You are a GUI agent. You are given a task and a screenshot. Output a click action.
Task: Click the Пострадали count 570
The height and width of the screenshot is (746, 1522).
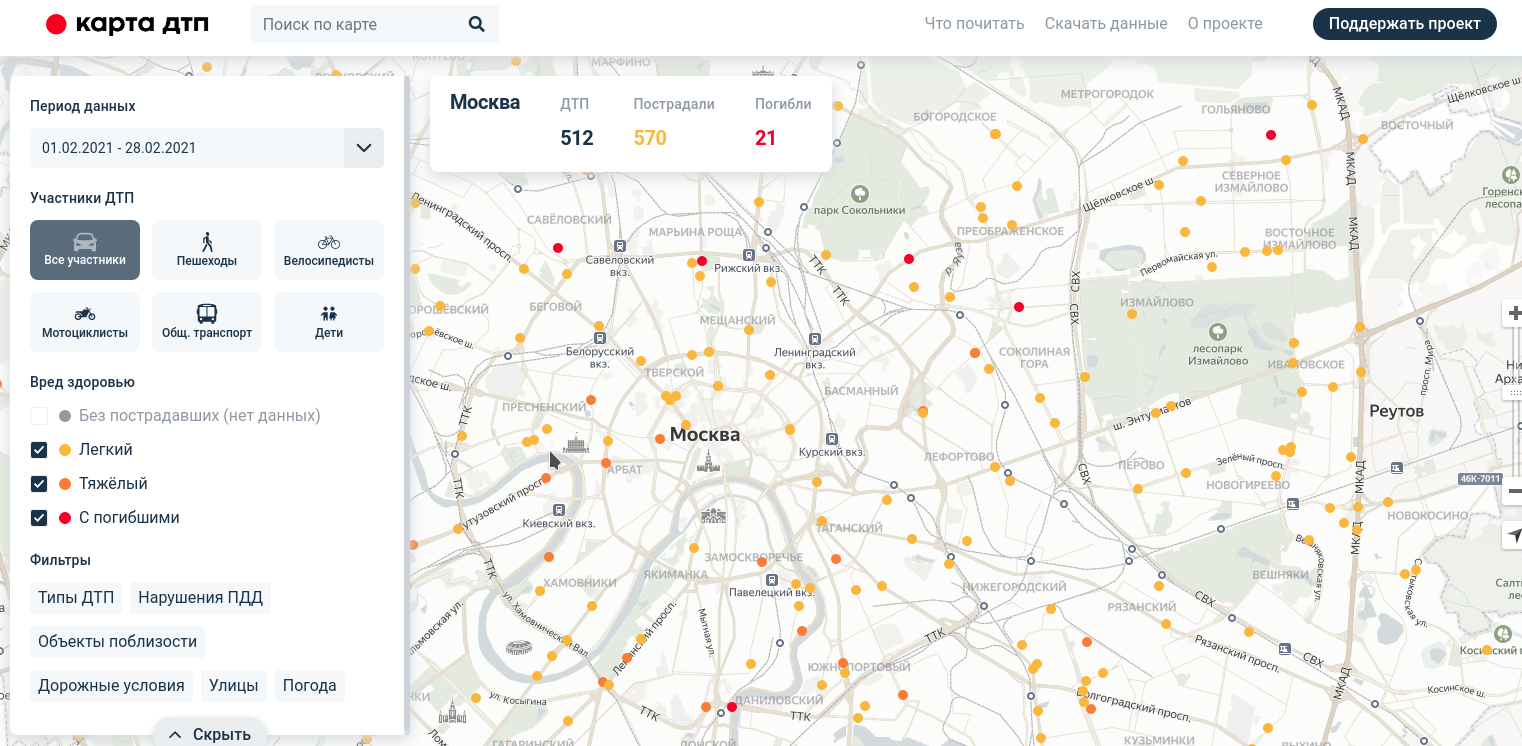pos(650,138)
